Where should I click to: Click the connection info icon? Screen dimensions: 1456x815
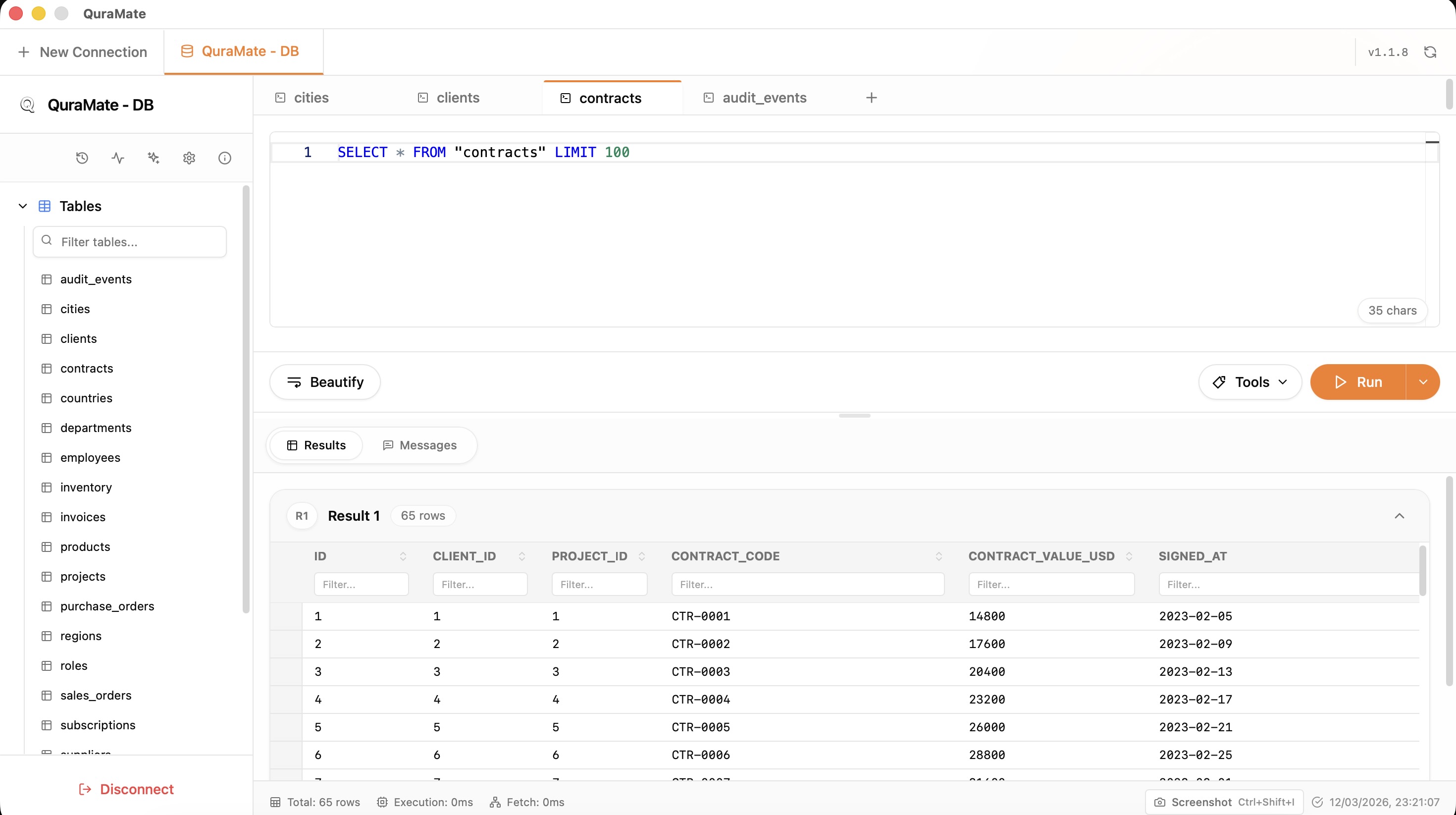point(224,158)
